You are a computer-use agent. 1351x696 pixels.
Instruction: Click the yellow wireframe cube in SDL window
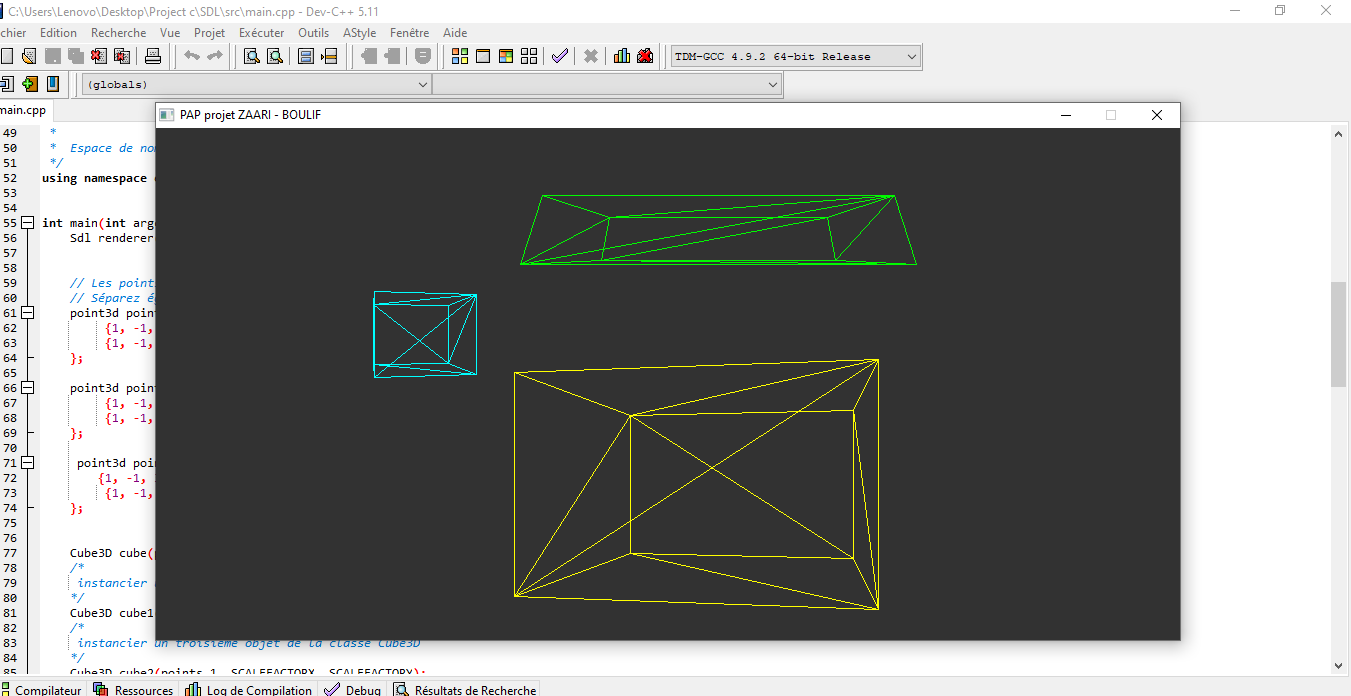[696, 484]
